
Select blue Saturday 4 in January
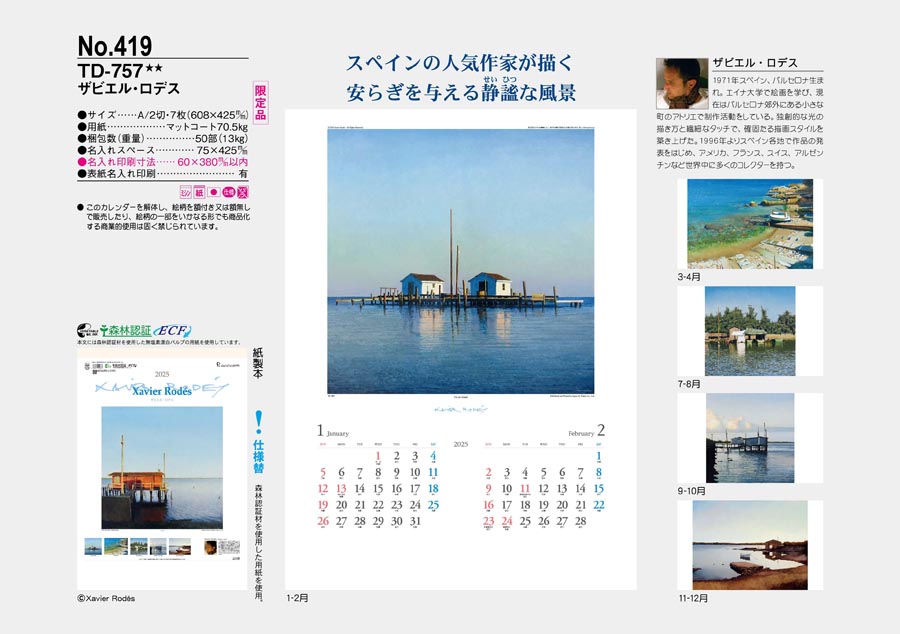pyautogui.click(x=433, y=457)
